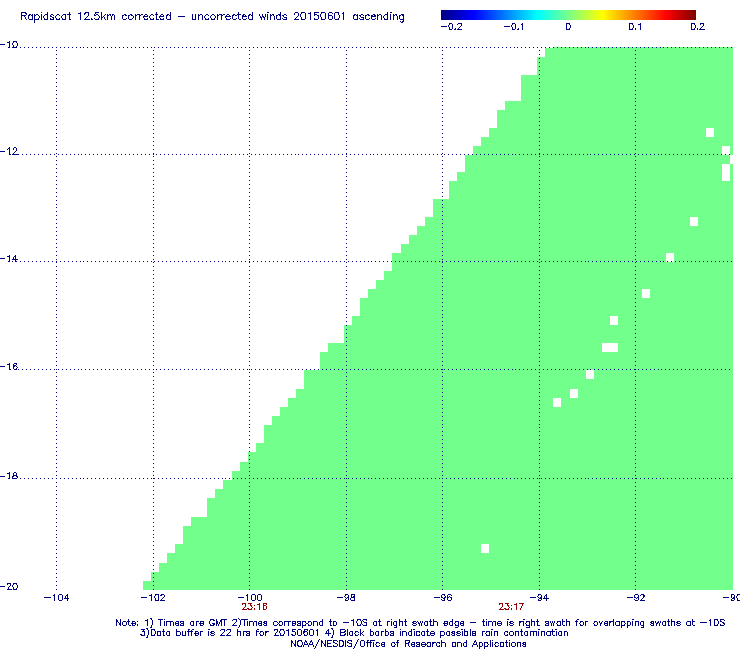Viewport: 740px width, 650px height.
Task: Click the color scale bar legend
Action: [x=568, y=15]
